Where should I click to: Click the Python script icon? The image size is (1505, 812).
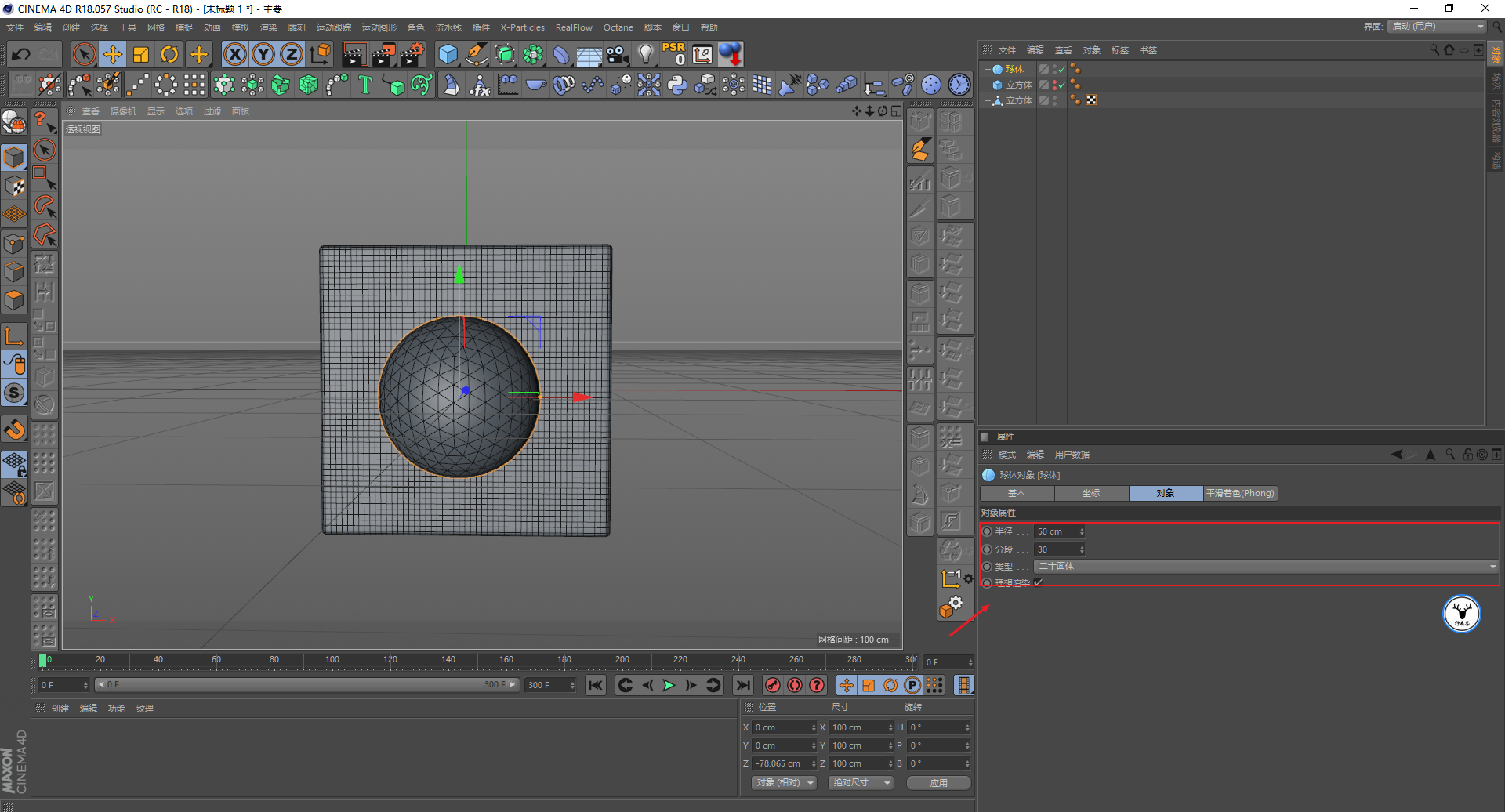click(x=677, y=85)
